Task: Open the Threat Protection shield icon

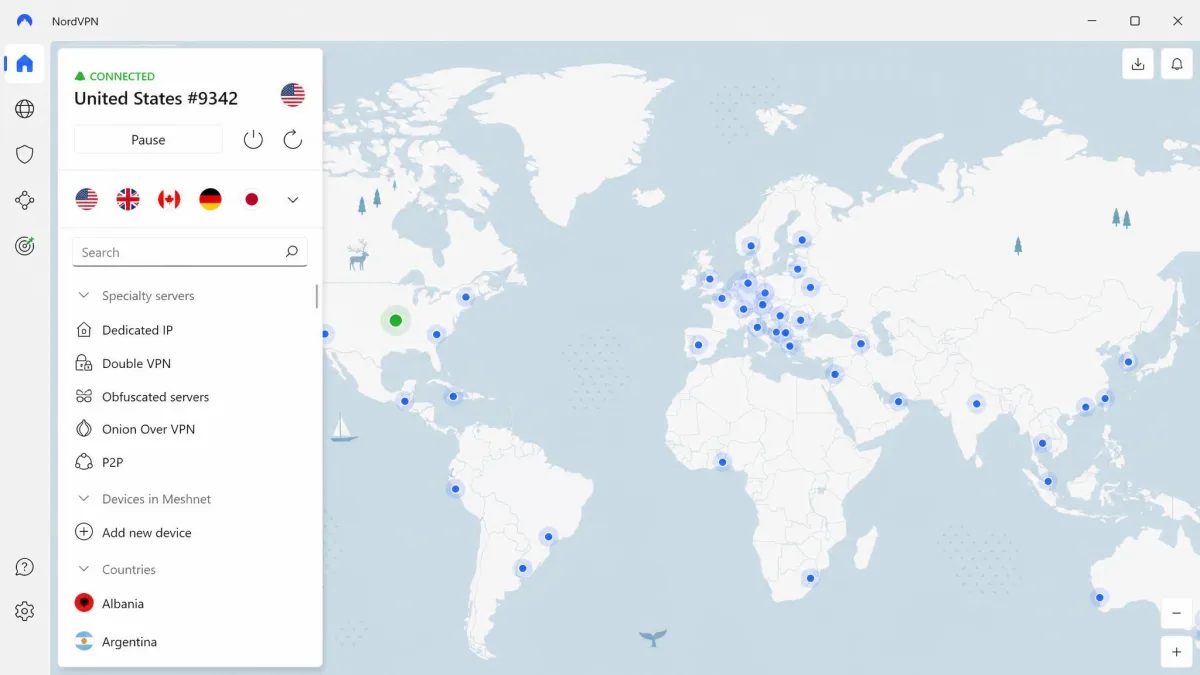Action: pyautogui.click(x=25, y=154)
